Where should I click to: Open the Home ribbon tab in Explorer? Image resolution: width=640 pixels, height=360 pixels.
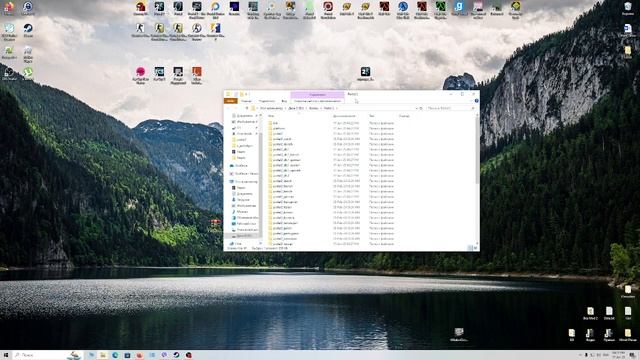coord(246,101)
